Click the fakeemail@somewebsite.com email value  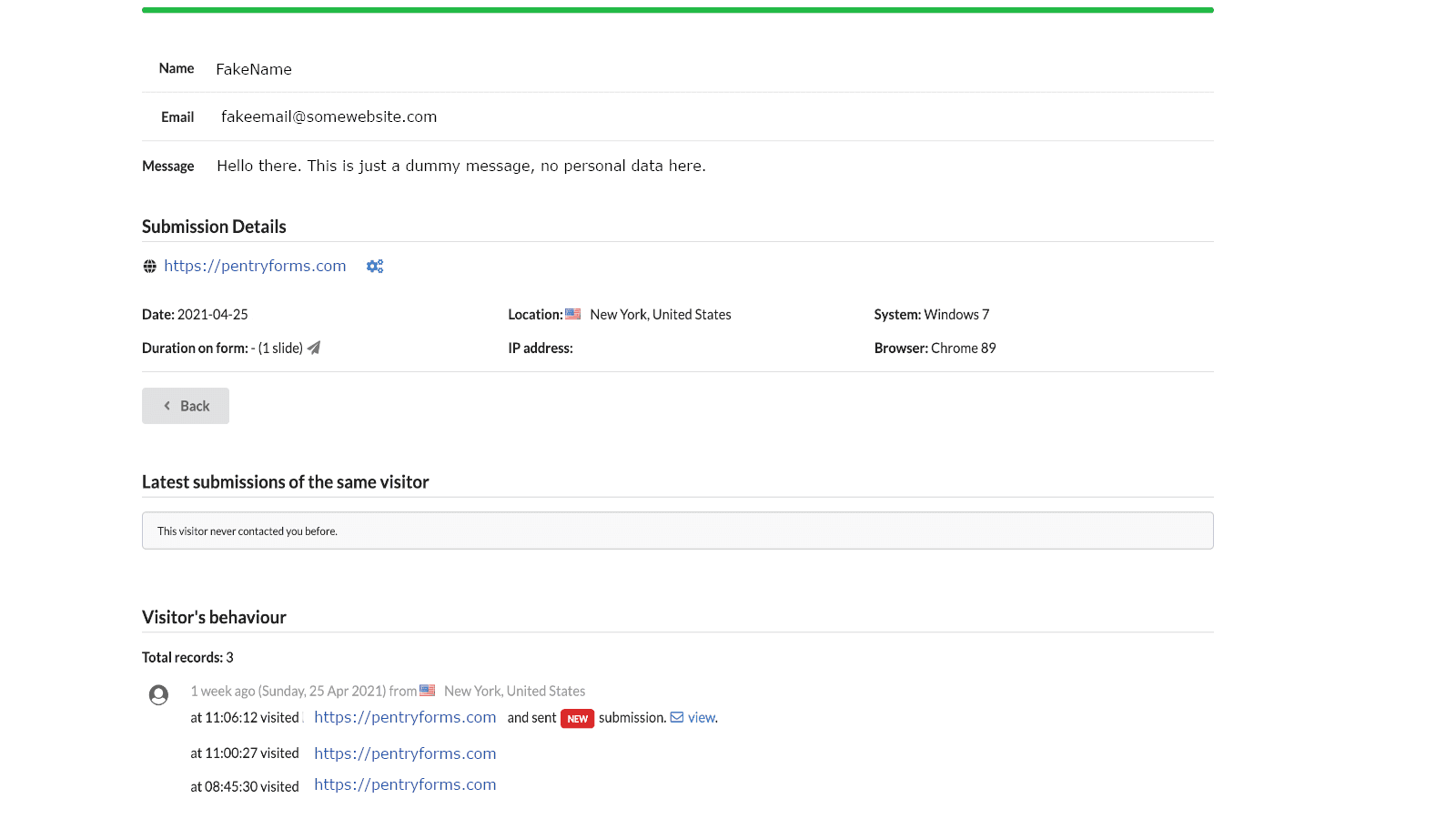pos(329,116)
